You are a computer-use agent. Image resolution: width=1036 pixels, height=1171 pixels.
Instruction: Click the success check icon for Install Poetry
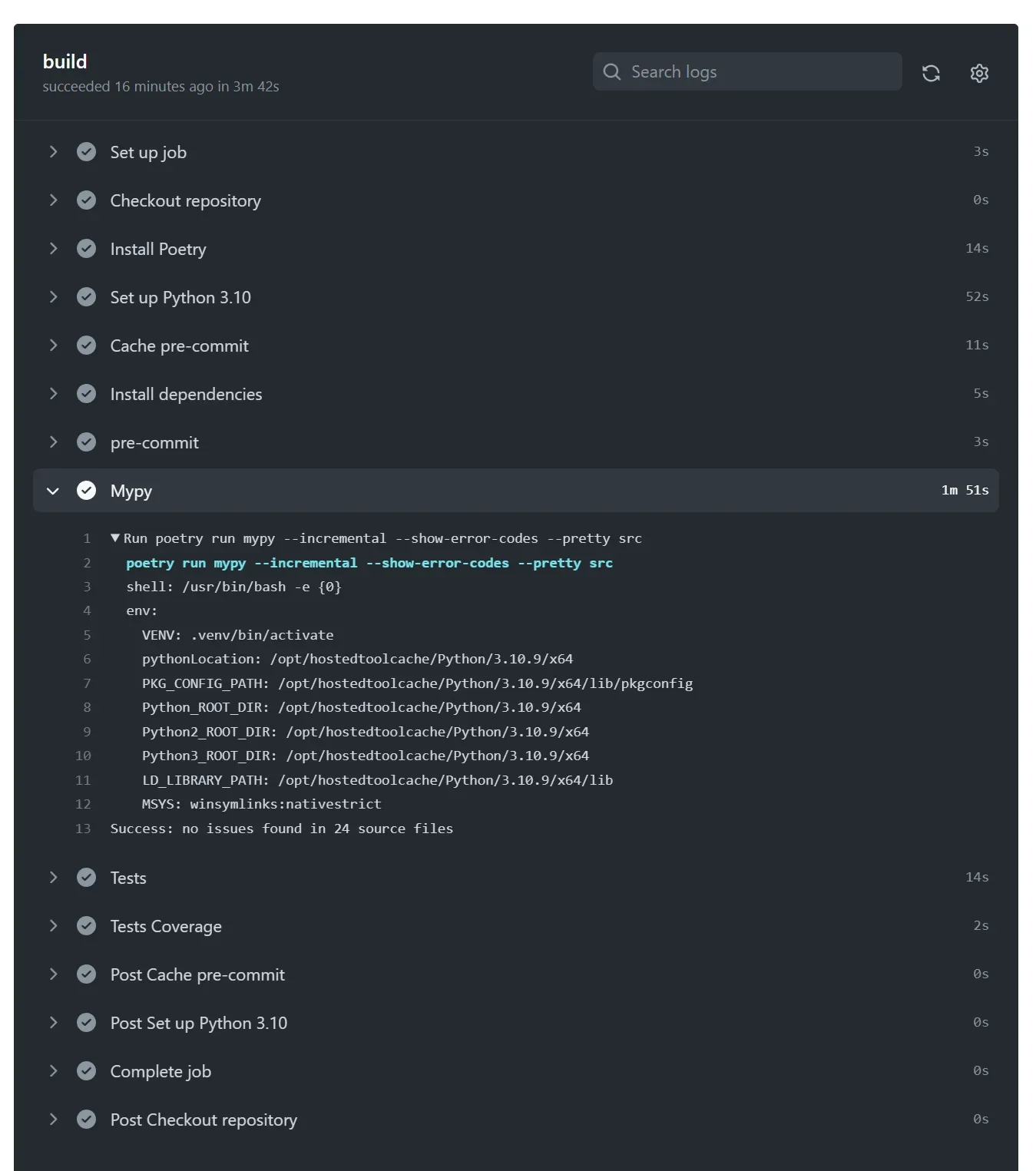click(87, 249)
